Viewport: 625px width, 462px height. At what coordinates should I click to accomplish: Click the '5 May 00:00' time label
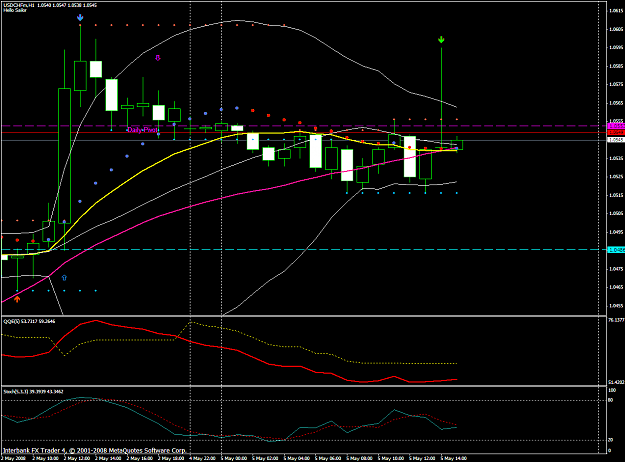234,458
